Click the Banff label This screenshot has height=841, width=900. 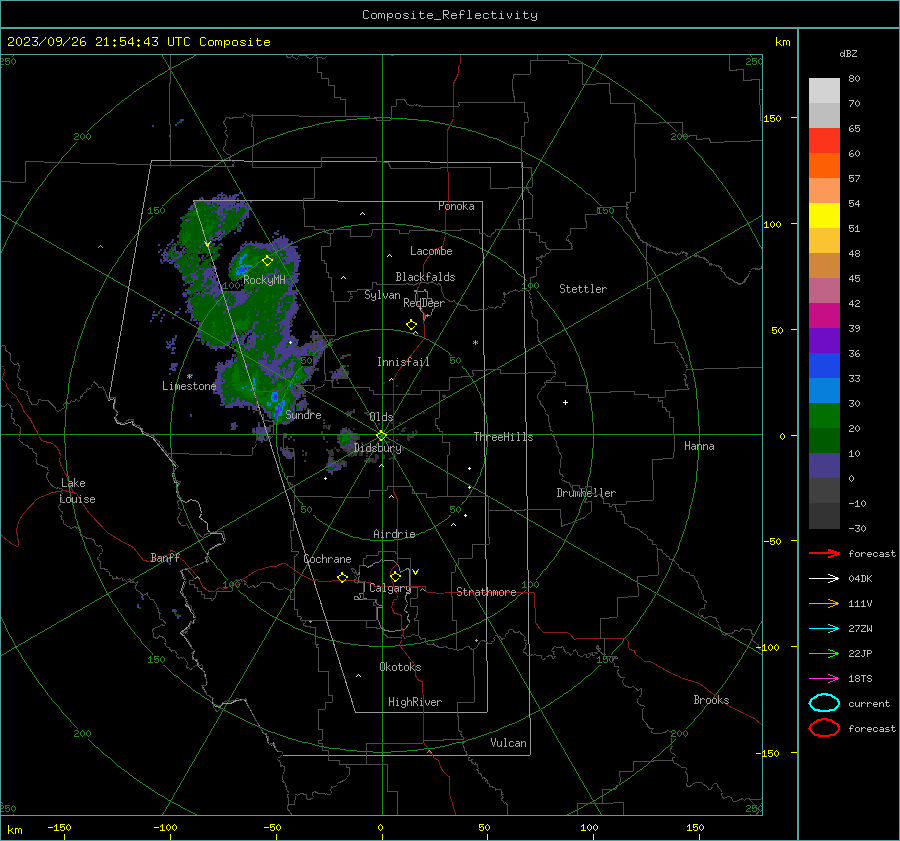(x=165, y=557)
